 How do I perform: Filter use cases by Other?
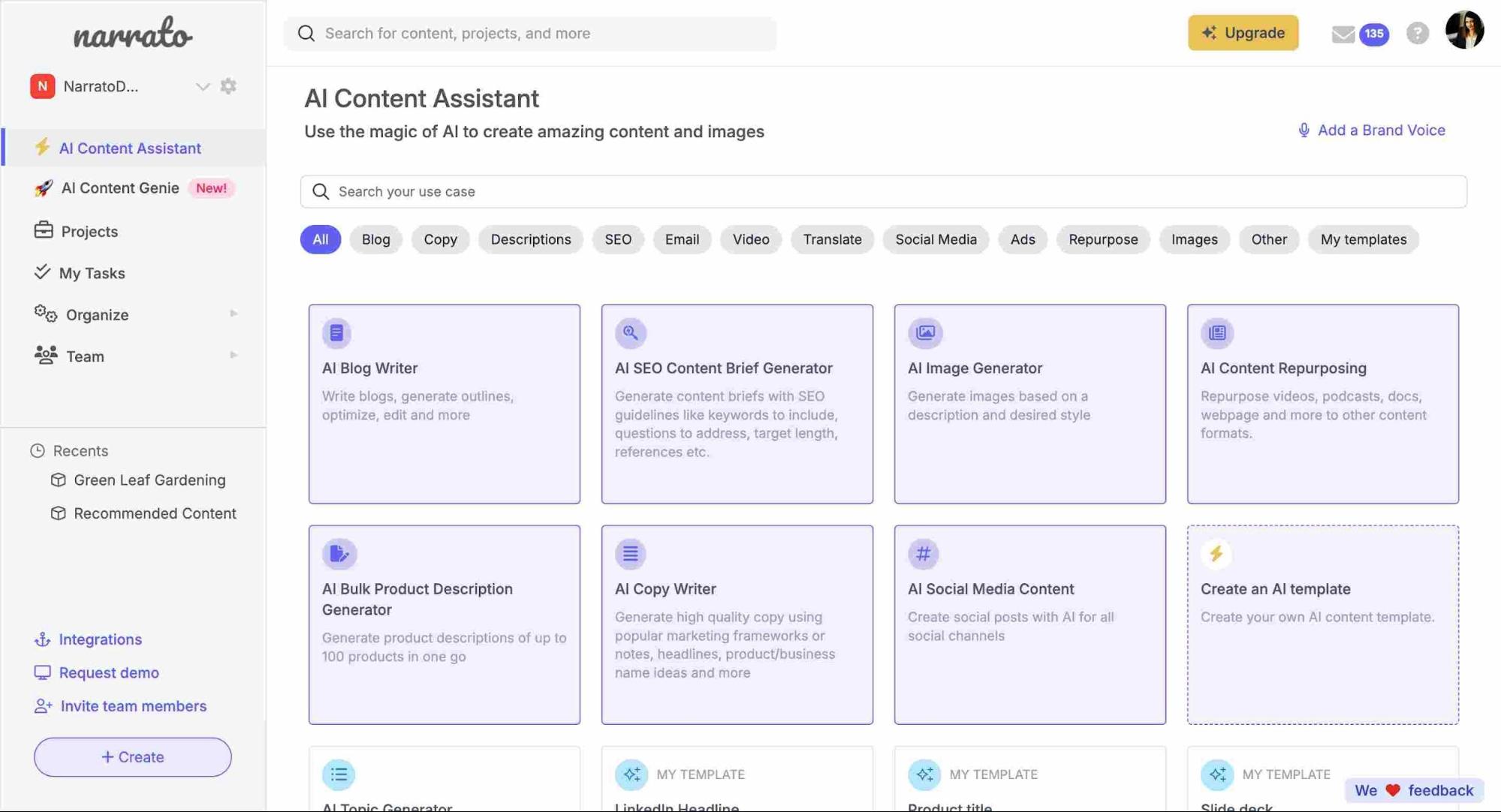click(x=1269, y=239)
